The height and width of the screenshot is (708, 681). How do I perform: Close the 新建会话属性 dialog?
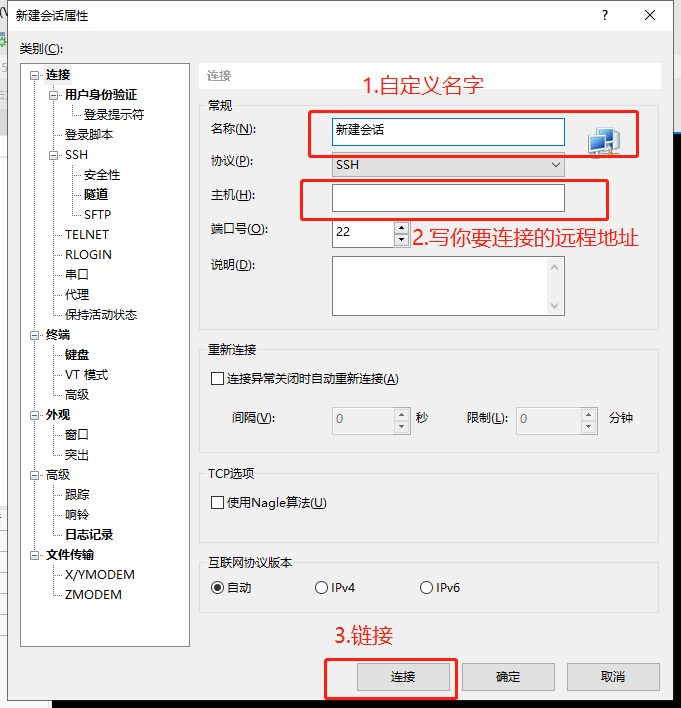pos(650,15)
